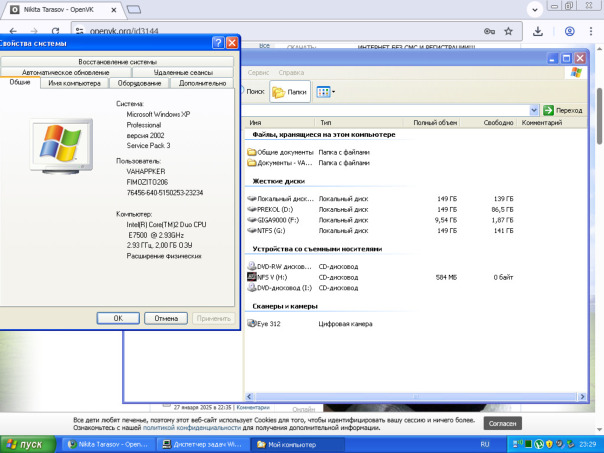Close the Nikita Tarasov OpenVK tab
The height and width of the screenshot is (453, 604).
114,10
